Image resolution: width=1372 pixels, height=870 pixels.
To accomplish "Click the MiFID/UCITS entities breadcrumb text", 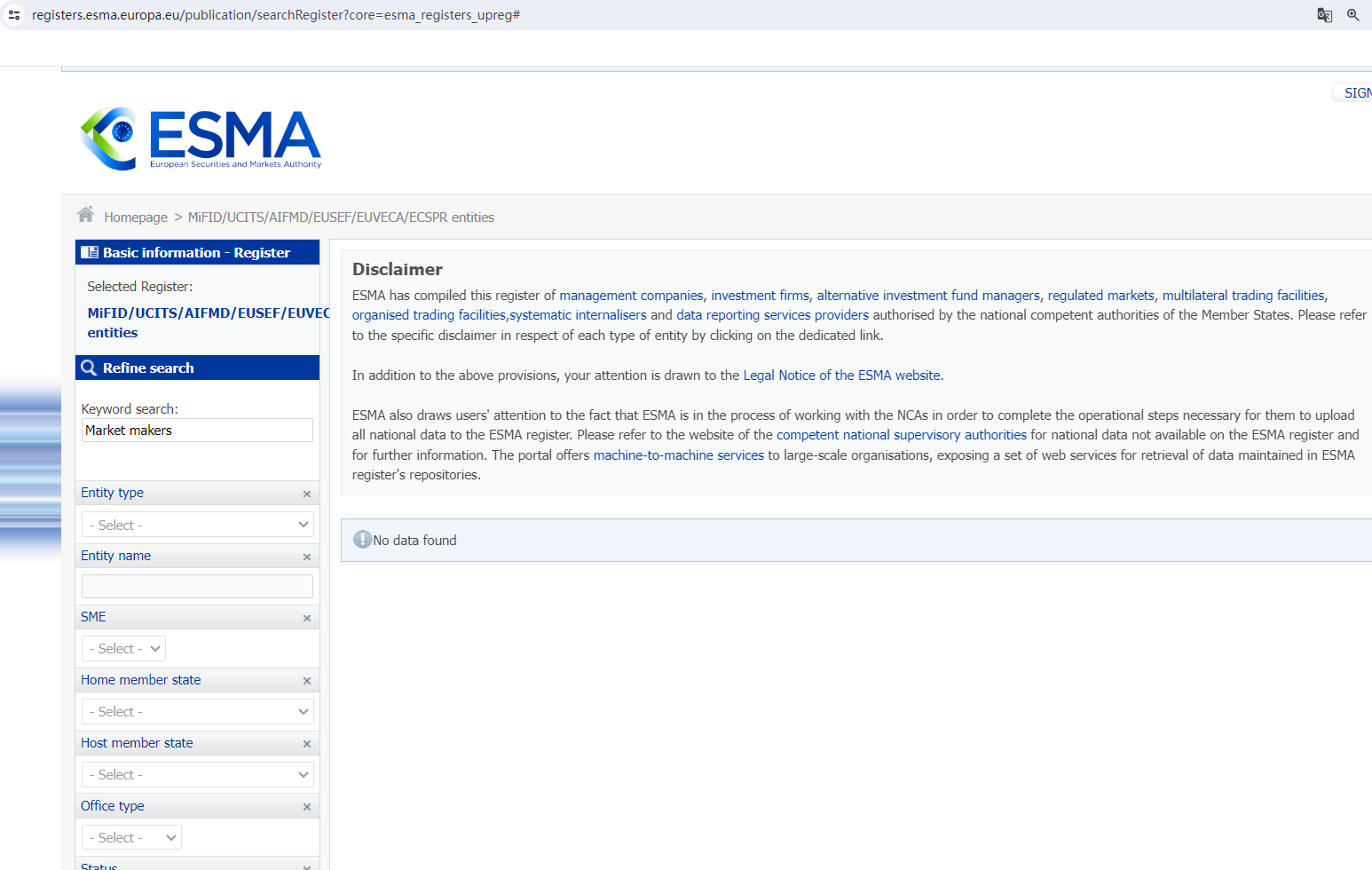I will 341,217.
